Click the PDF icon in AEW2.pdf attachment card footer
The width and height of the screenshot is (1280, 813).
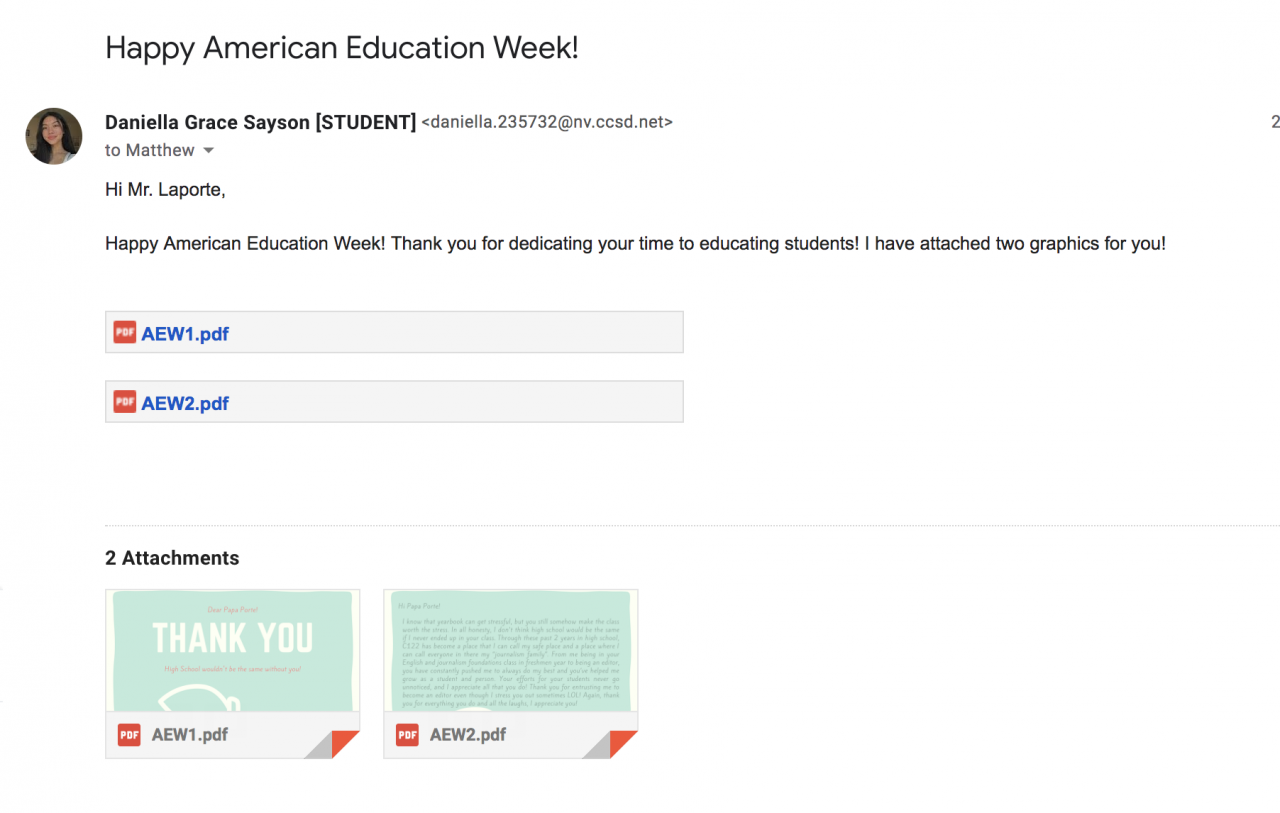[407, 735]
